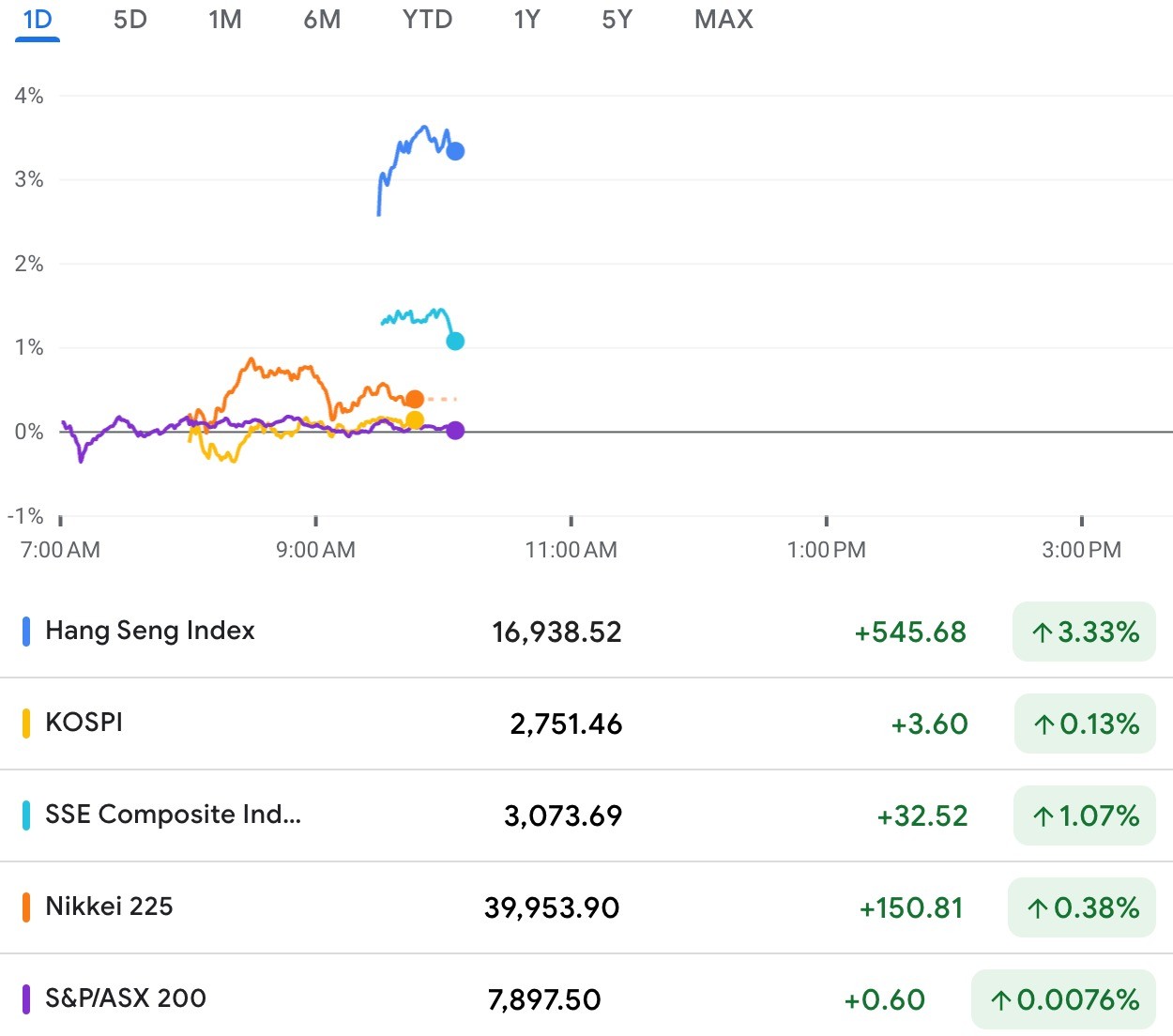Image resolution: width=1173 pixels, height=1036 pixels.
Task: Click the teal SSE Composite endpoint dot
Action: (x=455, y=342)
